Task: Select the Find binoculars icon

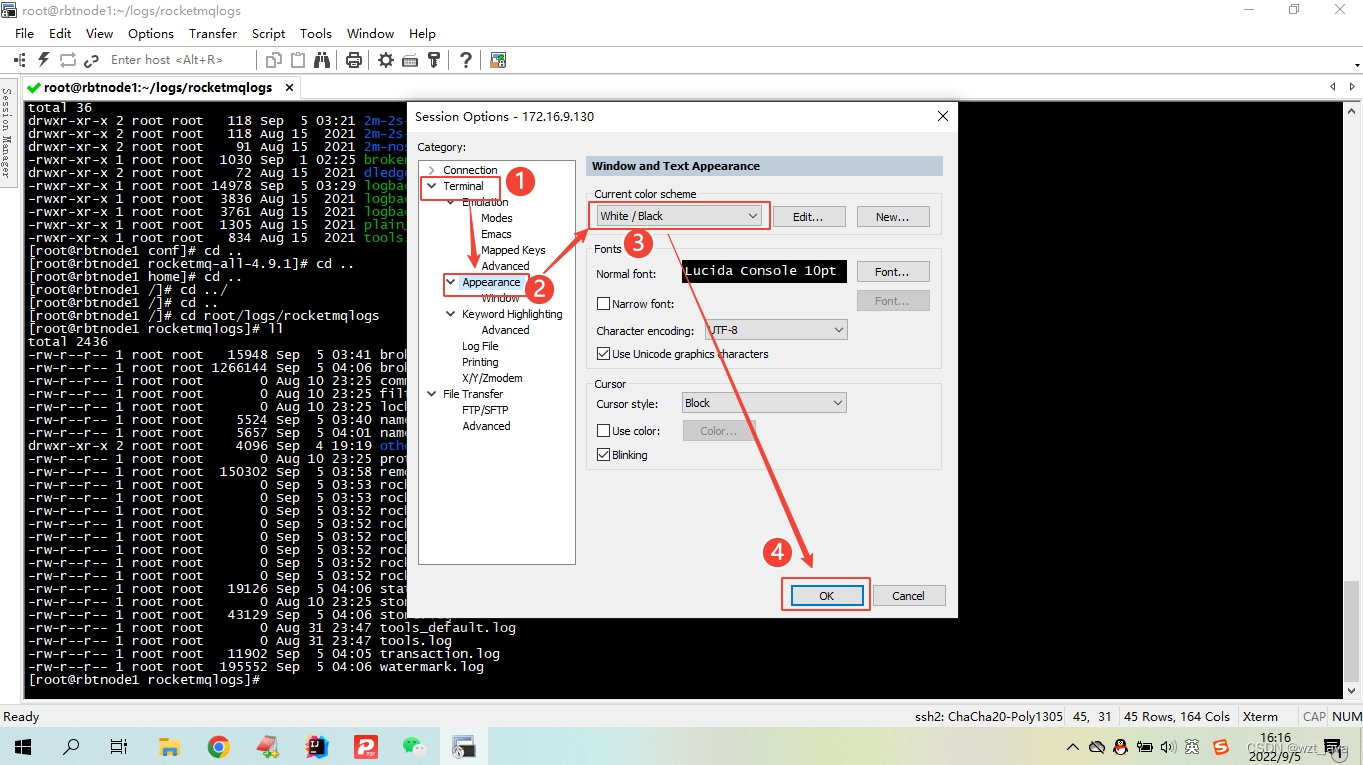Action: [x=322, y=60]
